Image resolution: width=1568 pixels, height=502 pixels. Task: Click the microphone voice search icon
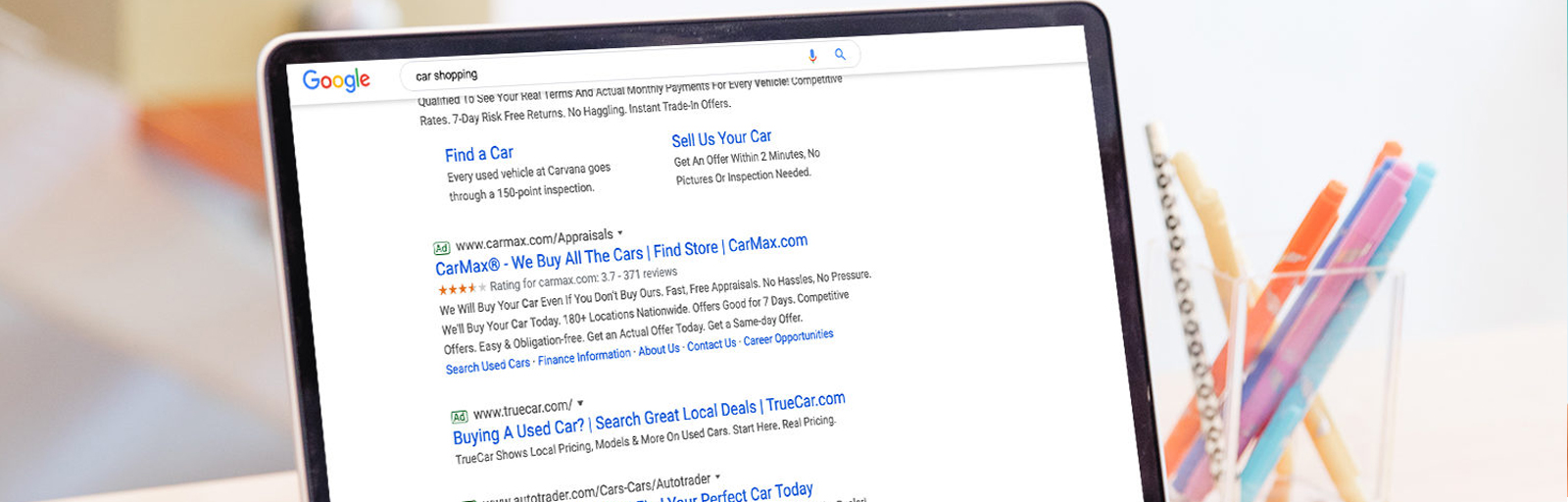[x=812, y=56]
